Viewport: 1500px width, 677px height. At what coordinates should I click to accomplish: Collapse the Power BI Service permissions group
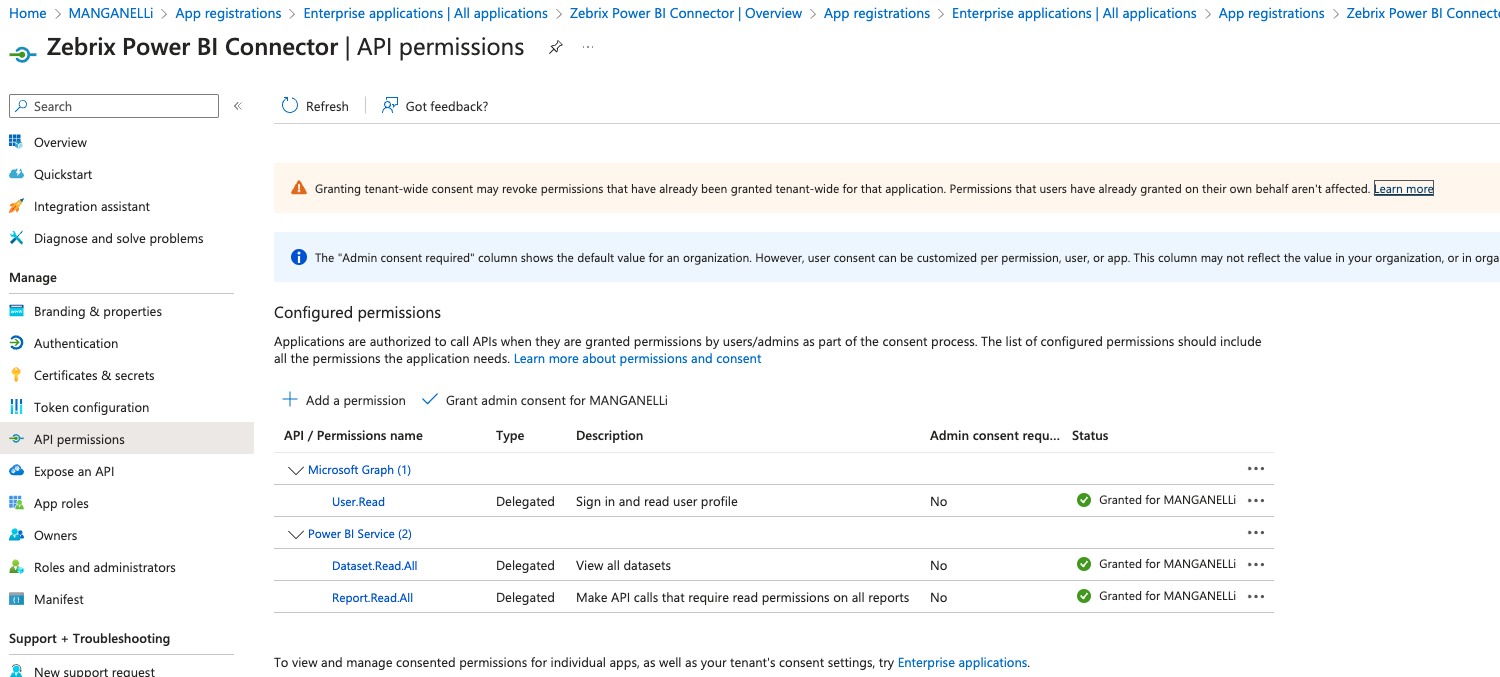tap(295, 534)
